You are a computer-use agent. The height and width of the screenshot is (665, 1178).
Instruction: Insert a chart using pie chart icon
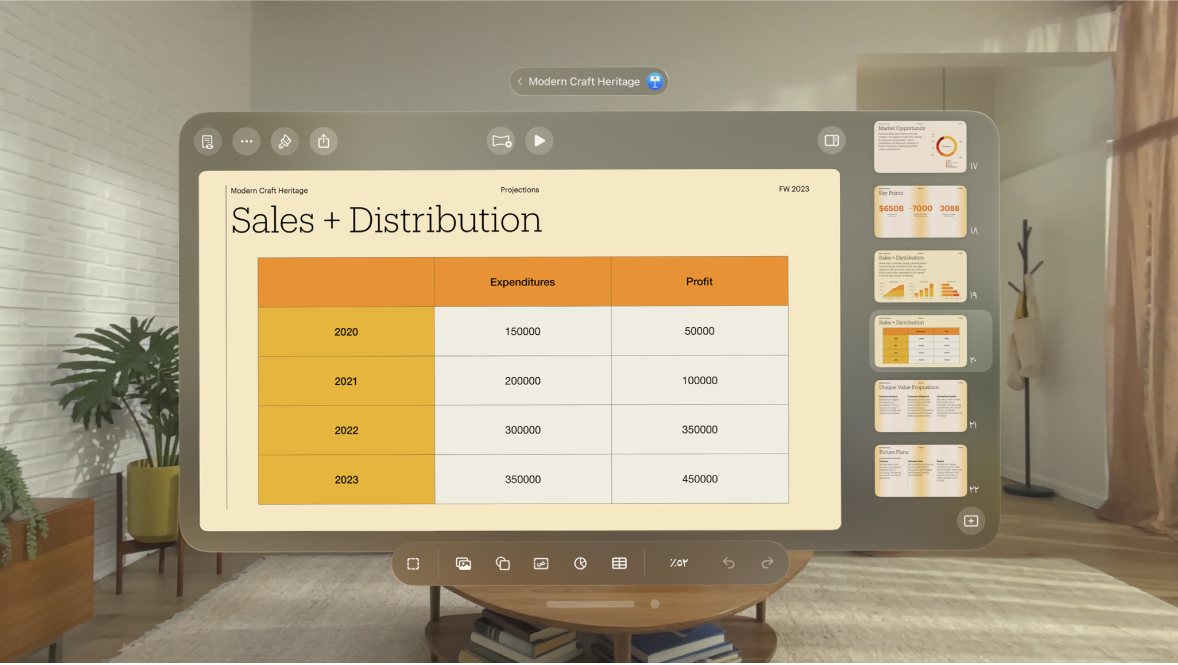pyautogui.click(x=580, y=564)
